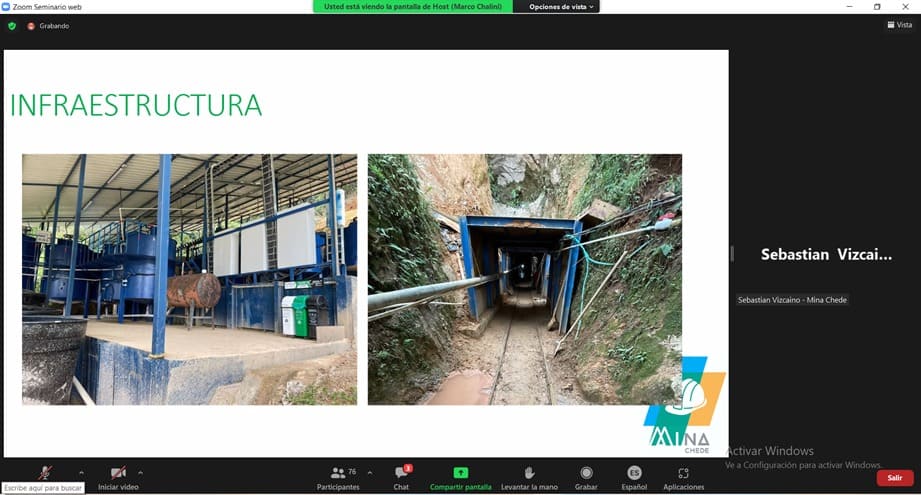
Task: Click the green encryption shield icon
Action: (x=12, y=26)
